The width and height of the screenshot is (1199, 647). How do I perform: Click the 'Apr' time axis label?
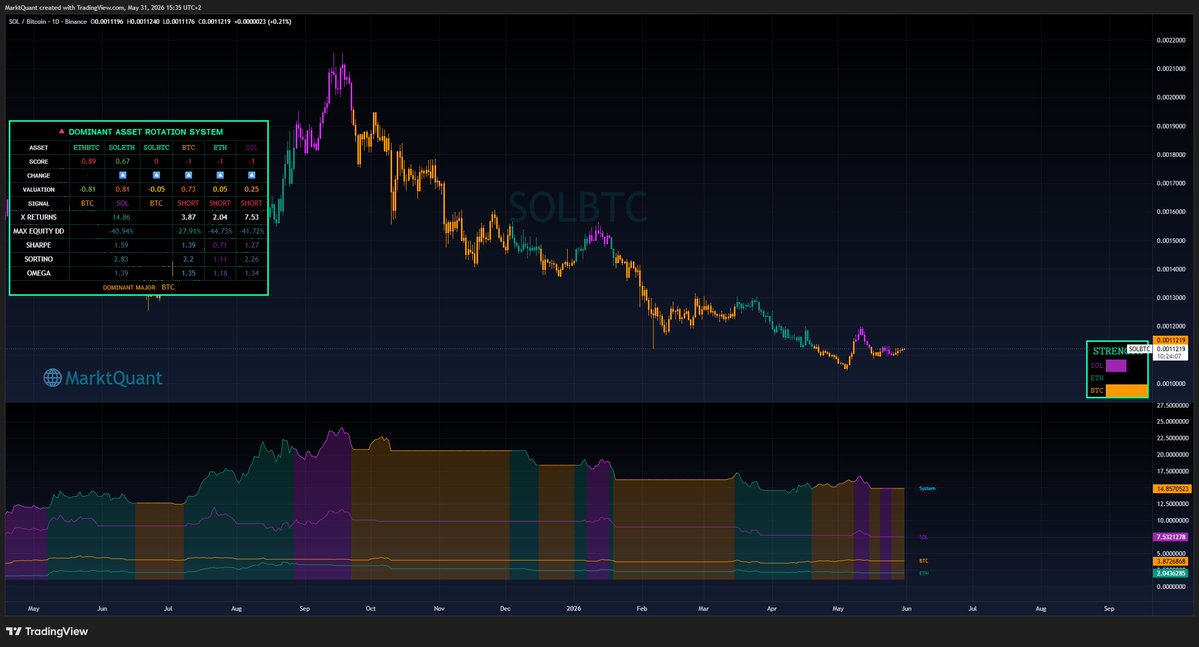[x=772, y=609]
